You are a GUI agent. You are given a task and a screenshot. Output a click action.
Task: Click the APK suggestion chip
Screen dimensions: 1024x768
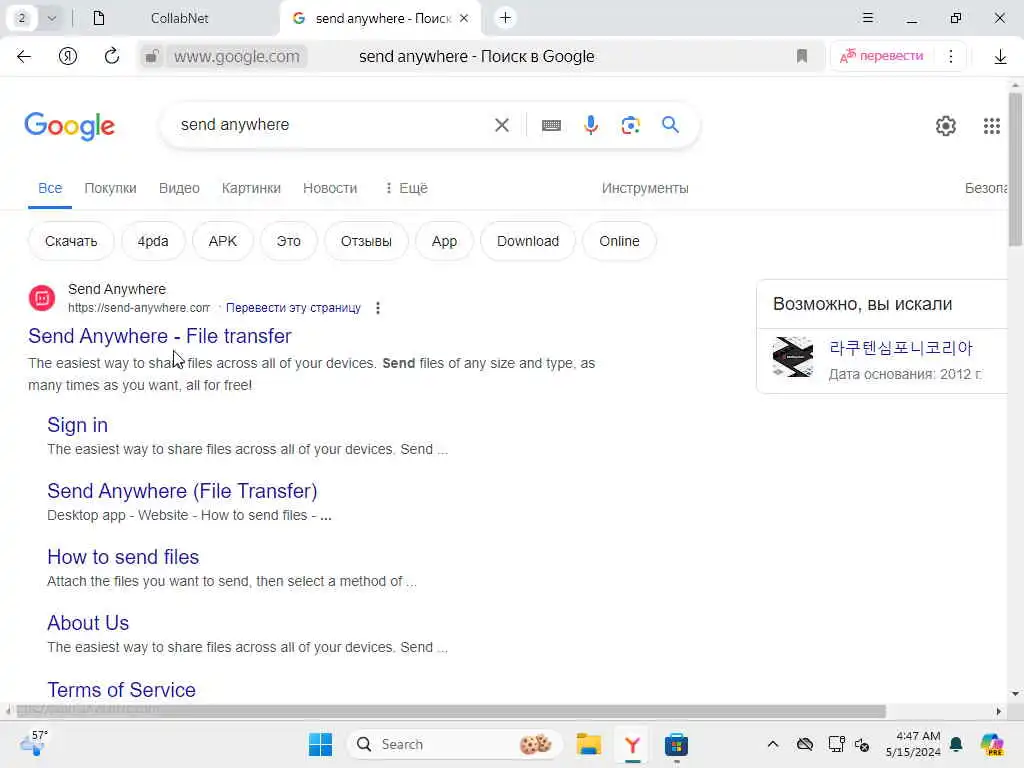223,241
